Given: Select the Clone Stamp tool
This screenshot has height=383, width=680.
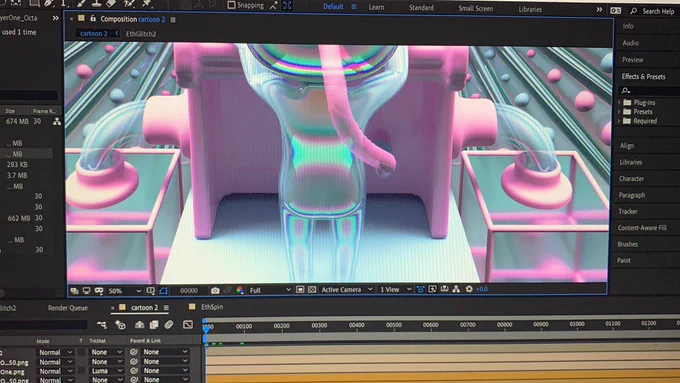Looking at the screenshot, I should pos(96,3).
